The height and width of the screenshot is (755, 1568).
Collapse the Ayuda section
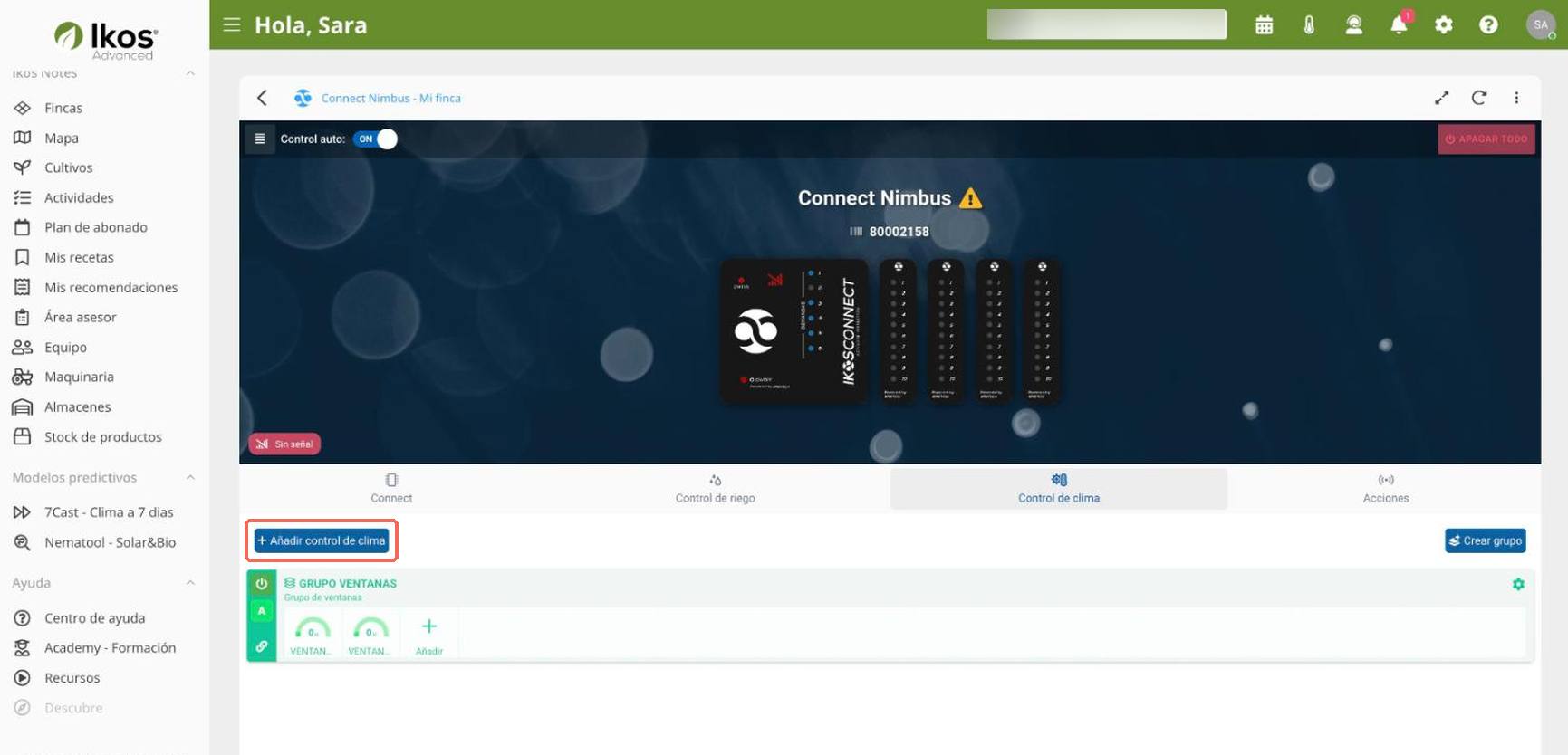(x=190, y=583)
